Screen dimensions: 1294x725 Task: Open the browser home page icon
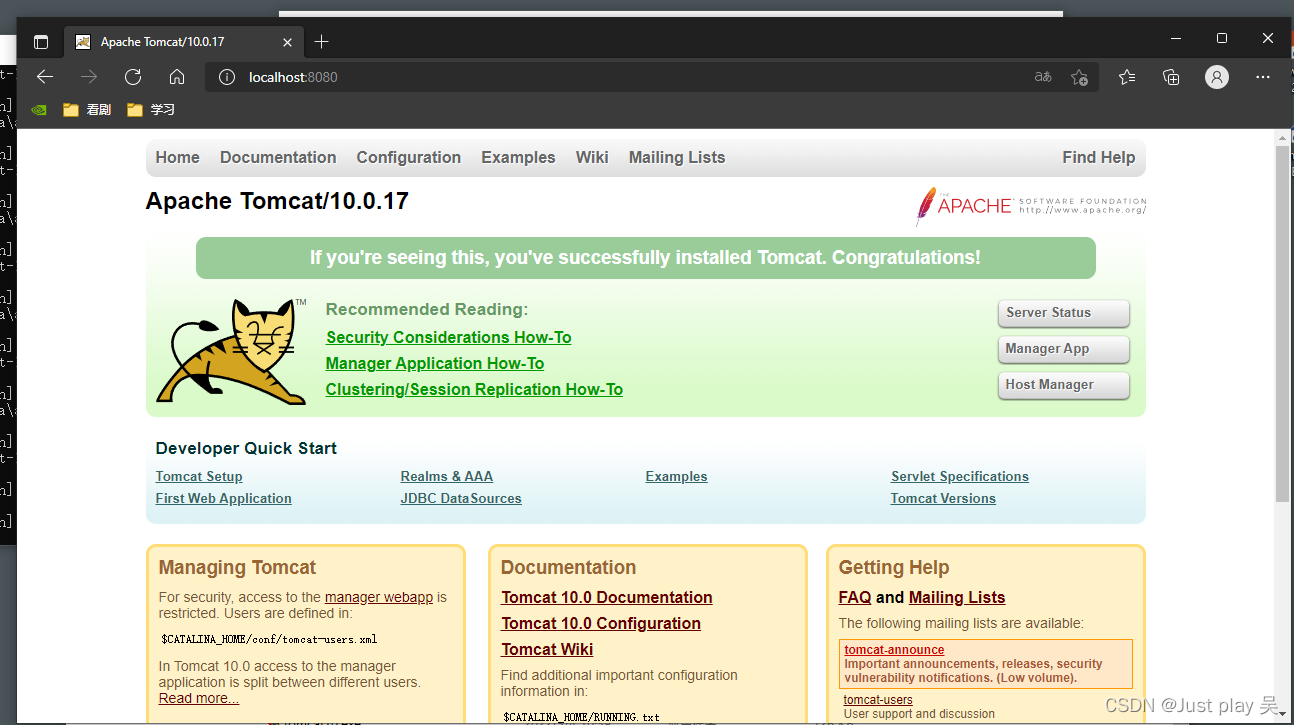pyautogui.click(x=177, y=77)
